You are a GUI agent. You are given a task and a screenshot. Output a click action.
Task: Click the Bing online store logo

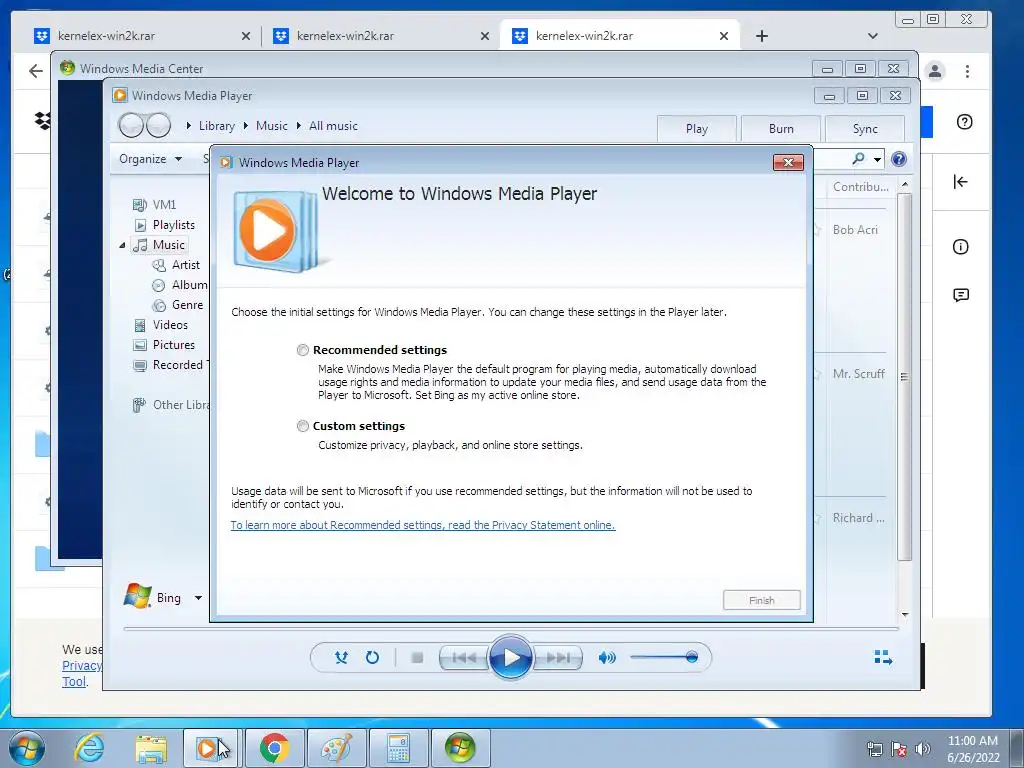click(137, 596)
